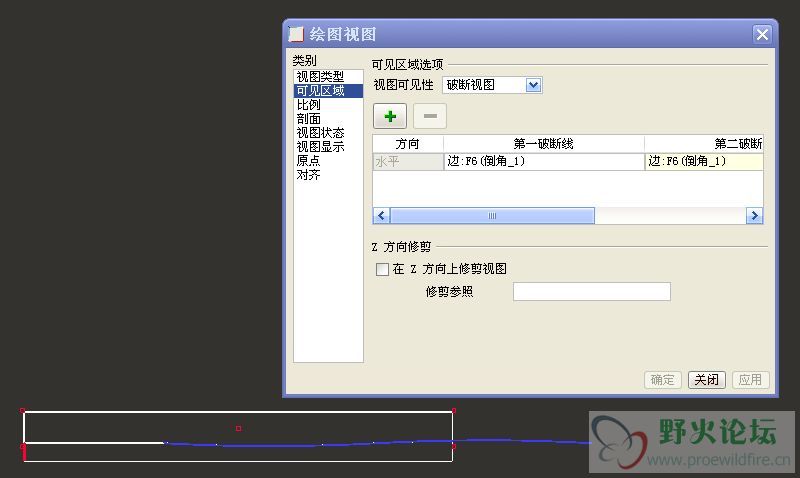The image size is (800, 478).
Task: Add a break with the green plus button
Action: pos(390,116)
